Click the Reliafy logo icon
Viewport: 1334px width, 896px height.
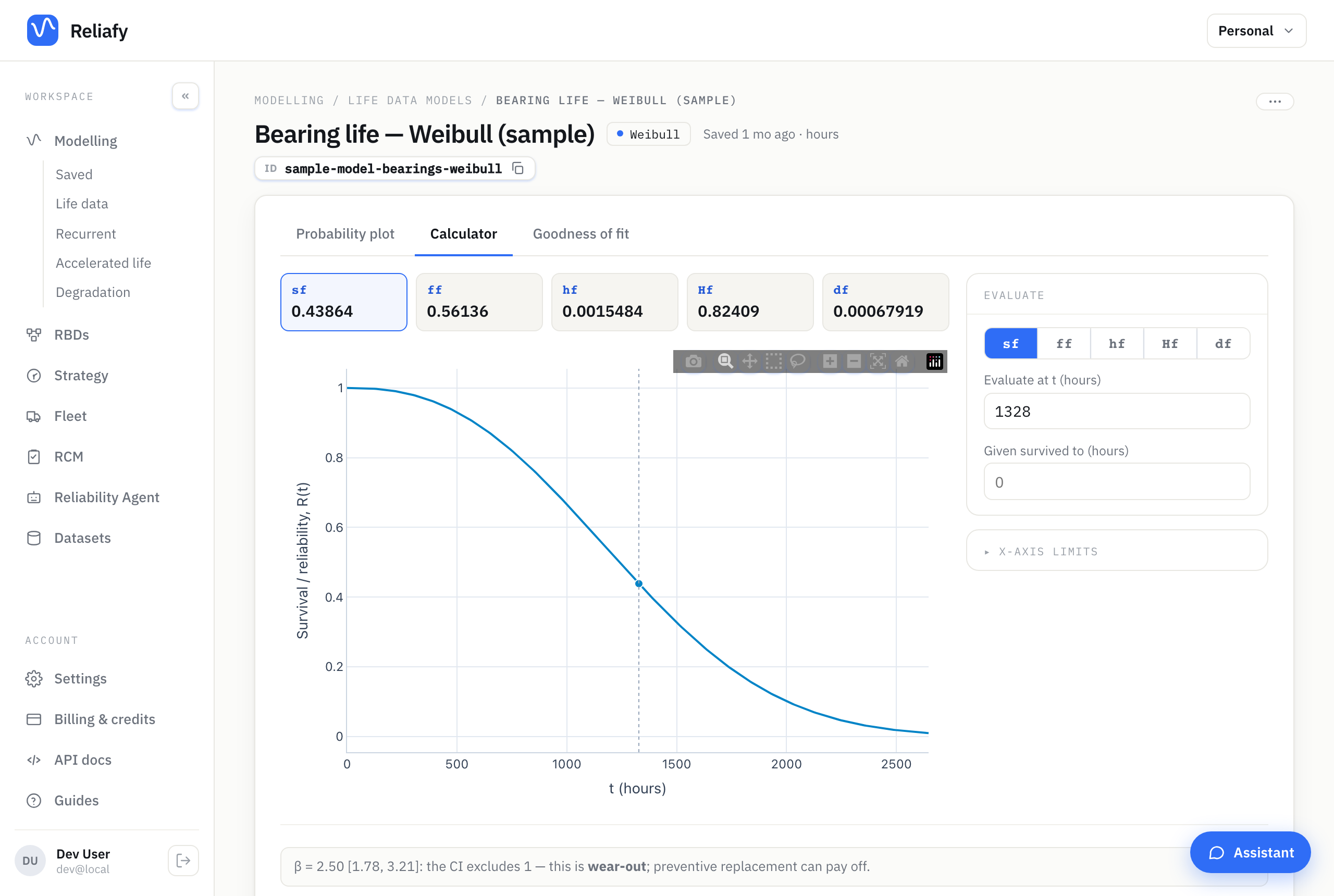[x=43, y=30]
